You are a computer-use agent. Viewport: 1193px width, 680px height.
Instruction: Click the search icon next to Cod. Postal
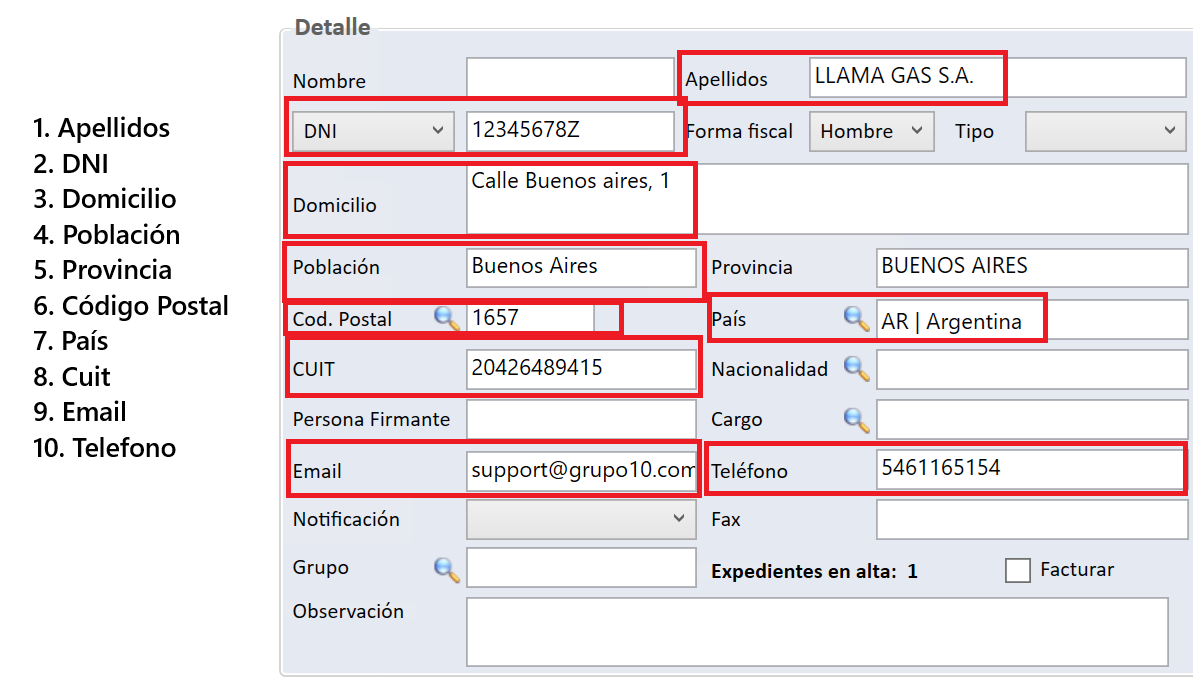click(x=446, y=318)
